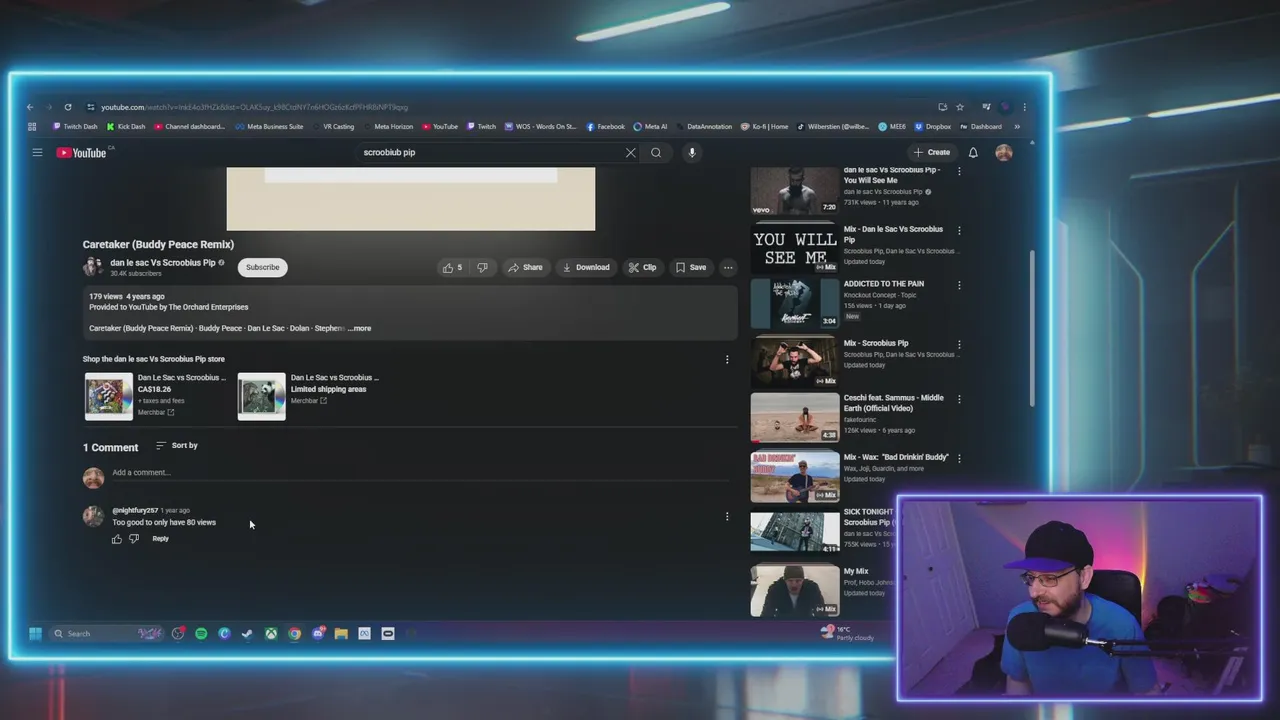Open options menu for the @nightfury257 comment
Screen dimensions: 1280x720
pos(727,517)
